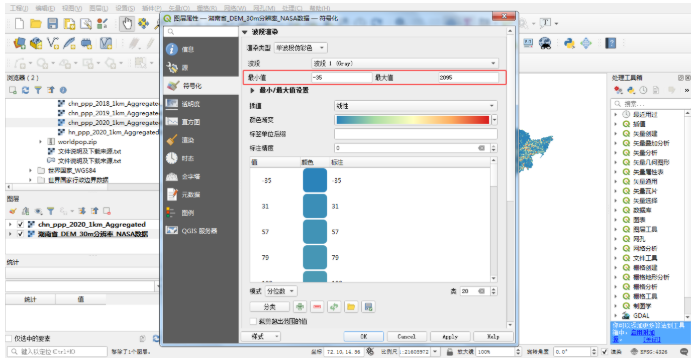The image size is (696, 364).
Task: Expand the worldpop.zip tree item
Action: click(x=41, y=142)
